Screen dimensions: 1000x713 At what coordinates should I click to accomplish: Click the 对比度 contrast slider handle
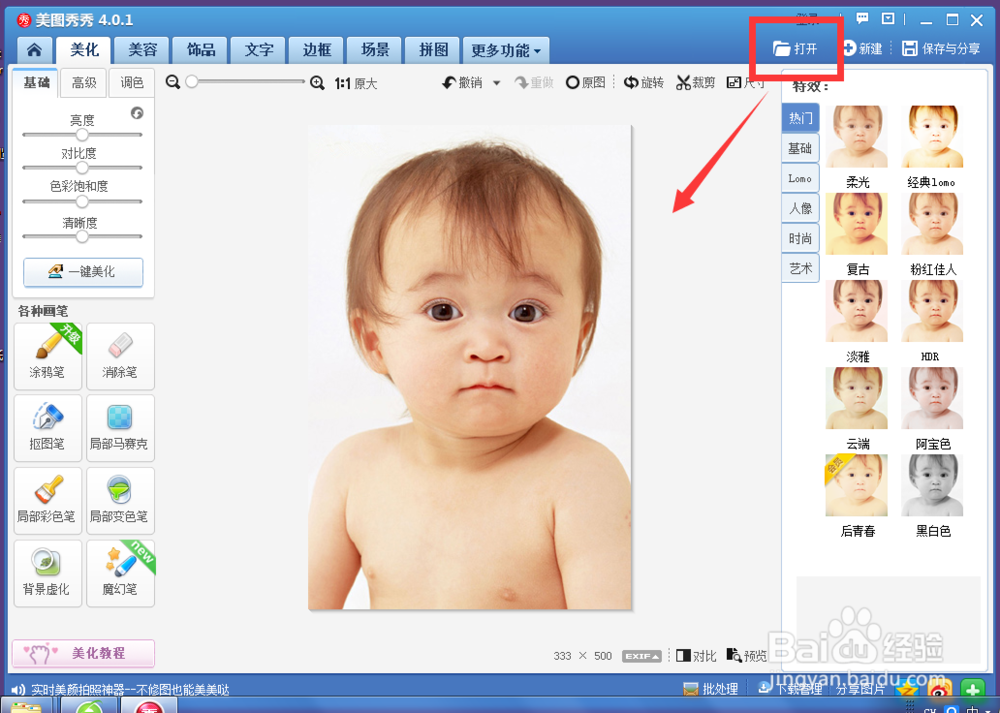pos(82,168)
